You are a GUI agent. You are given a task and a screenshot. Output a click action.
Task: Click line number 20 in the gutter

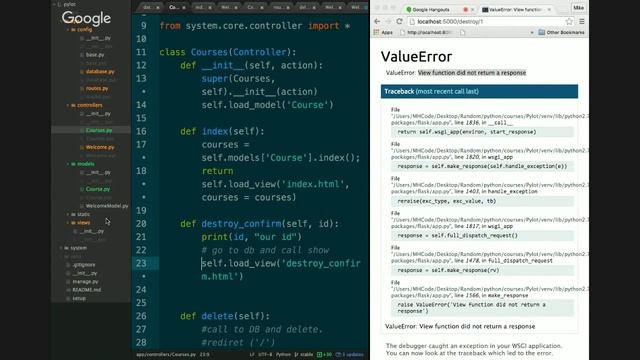pyautogui.click(x=141, y=224)
